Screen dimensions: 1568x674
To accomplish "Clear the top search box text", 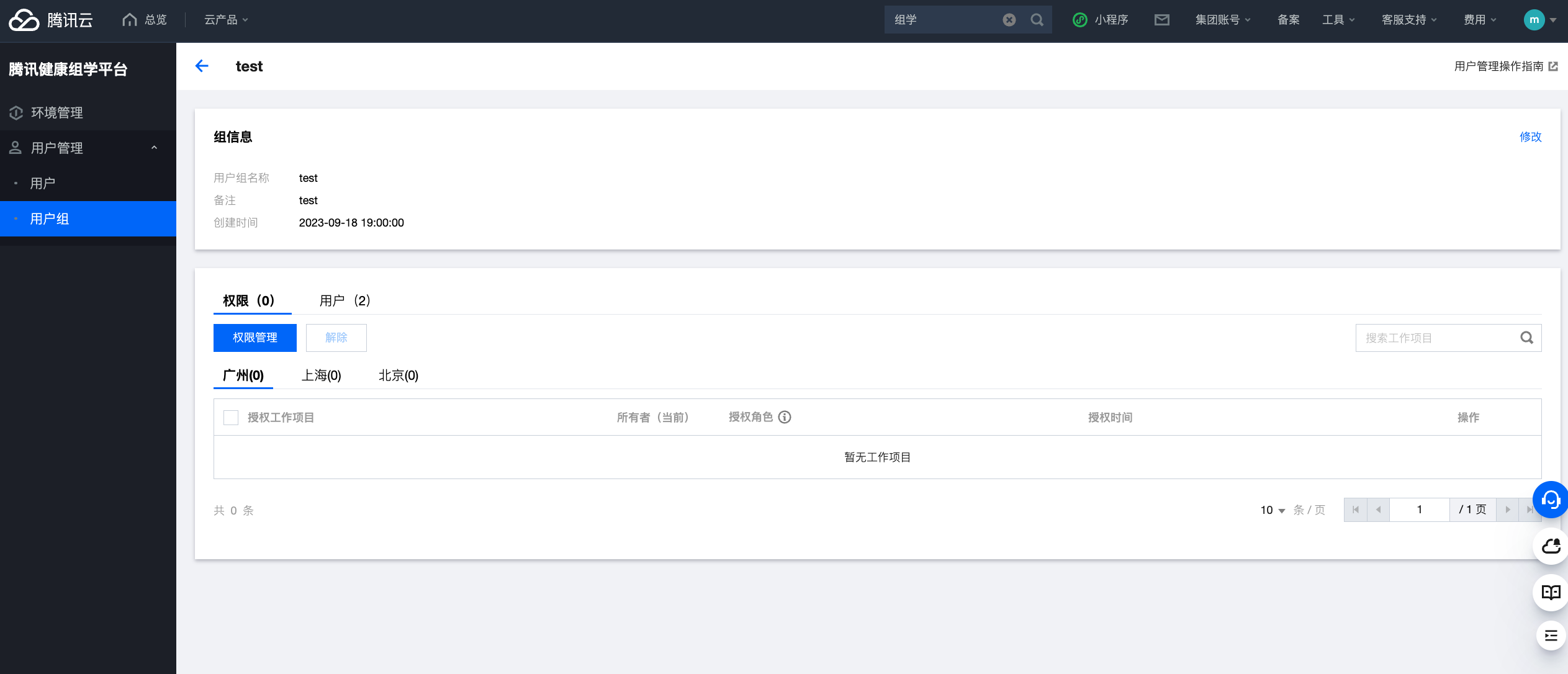I will 1009,20.
